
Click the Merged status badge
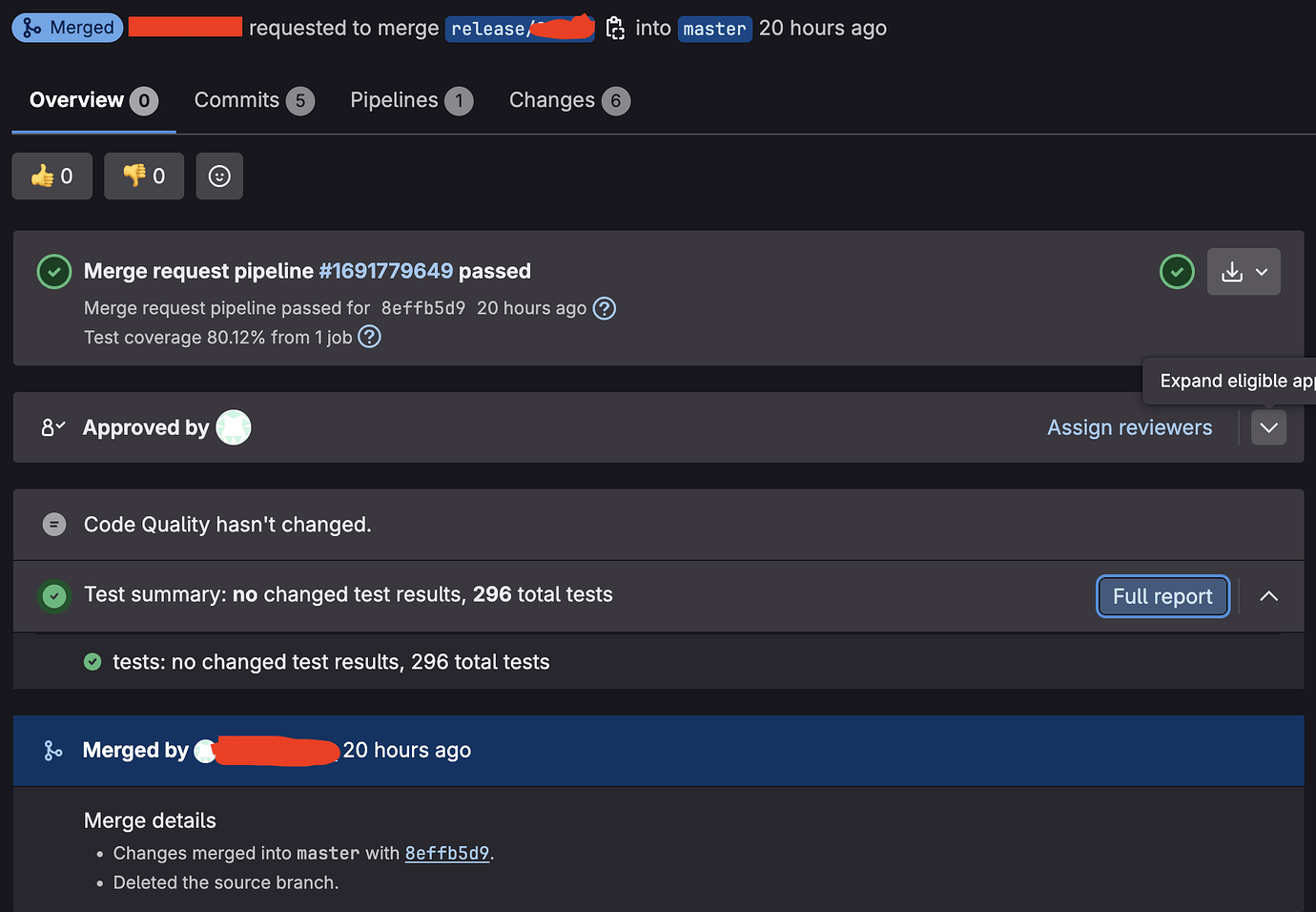(x=67, y=28)
